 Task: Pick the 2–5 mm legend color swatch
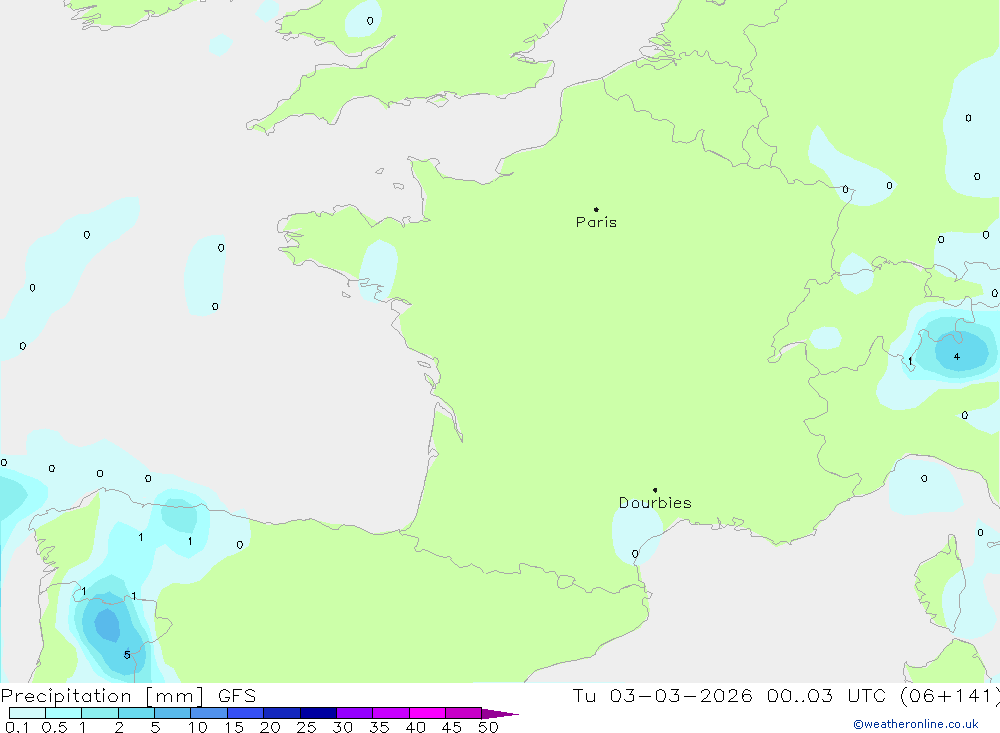pos(136,713)
